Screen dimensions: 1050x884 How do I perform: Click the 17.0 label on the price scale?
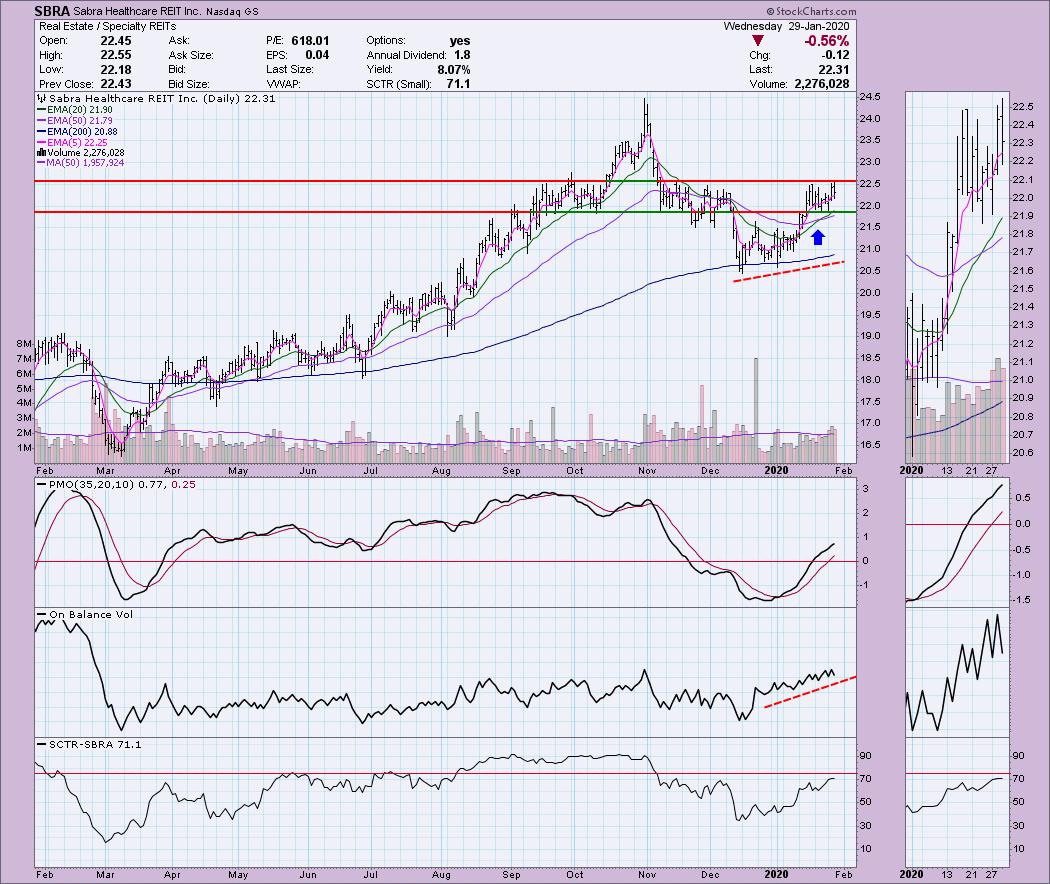pos(870,423)
